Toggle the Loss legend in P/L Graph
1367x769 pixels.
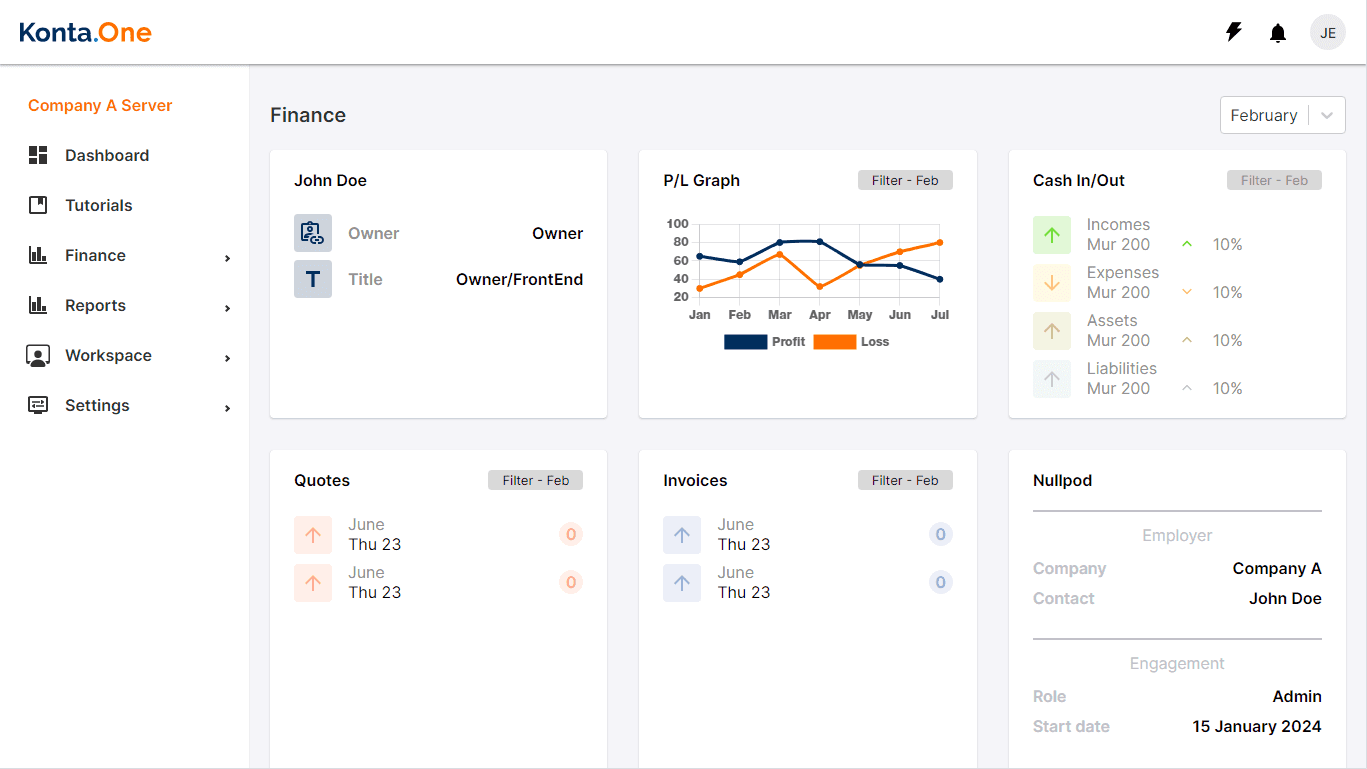[851, 342]
